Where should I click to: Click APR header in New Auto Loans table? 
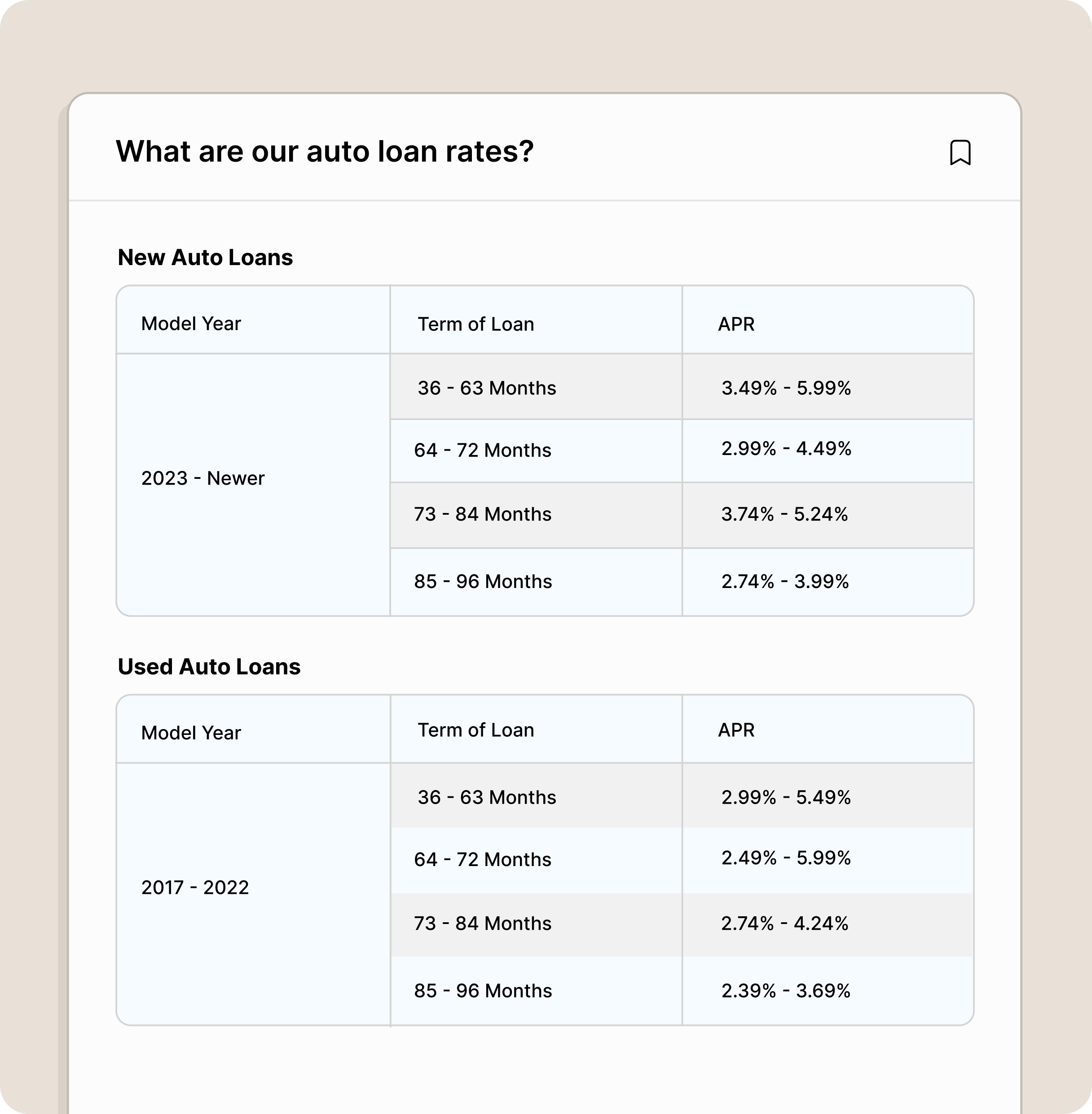coord(736,324)
